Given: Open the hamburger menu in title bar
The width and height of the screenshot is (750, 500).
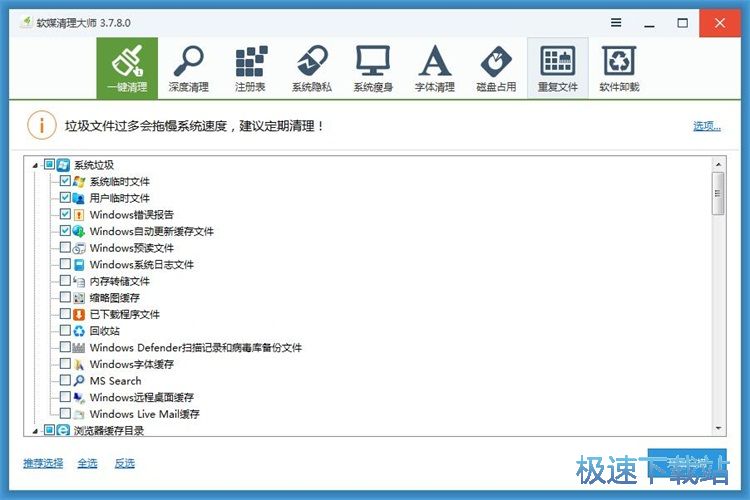Looking at the screenshot, I should [616, 22].
